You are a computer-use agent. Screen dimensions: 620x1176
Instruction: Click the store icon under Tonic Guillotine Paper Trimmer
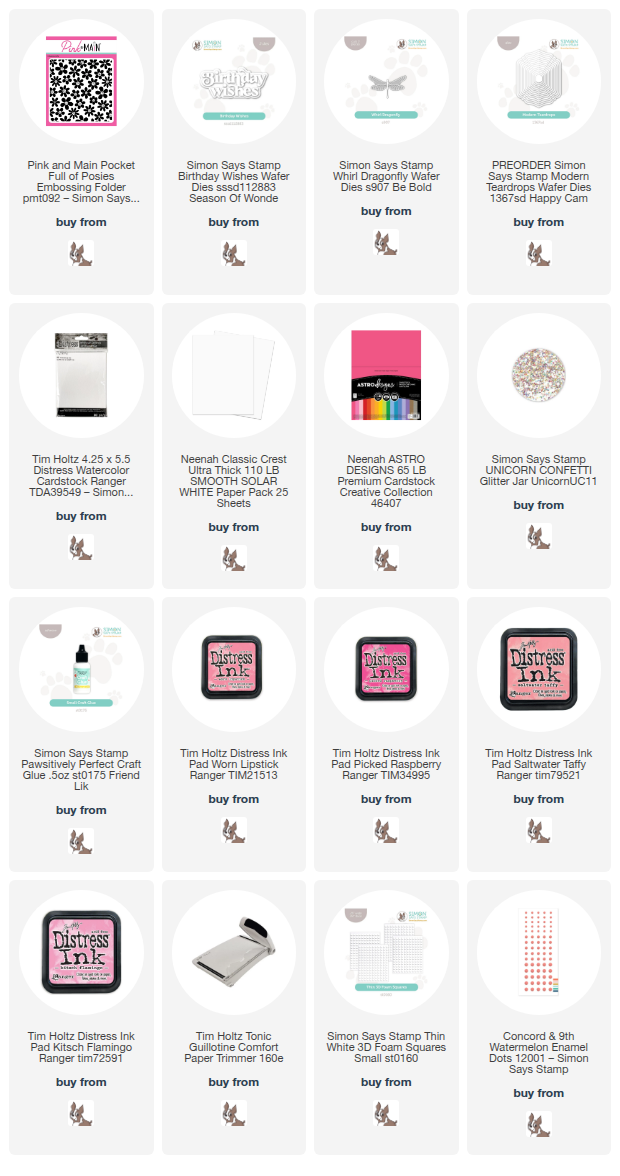[x=234, y=1113]
